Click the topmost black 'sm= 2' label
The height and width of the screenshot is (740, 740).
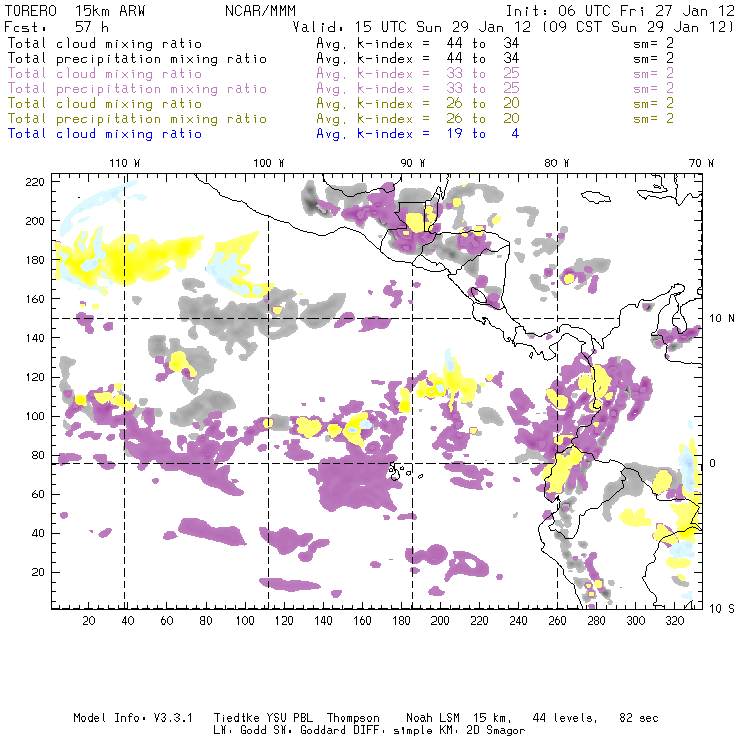653,43
